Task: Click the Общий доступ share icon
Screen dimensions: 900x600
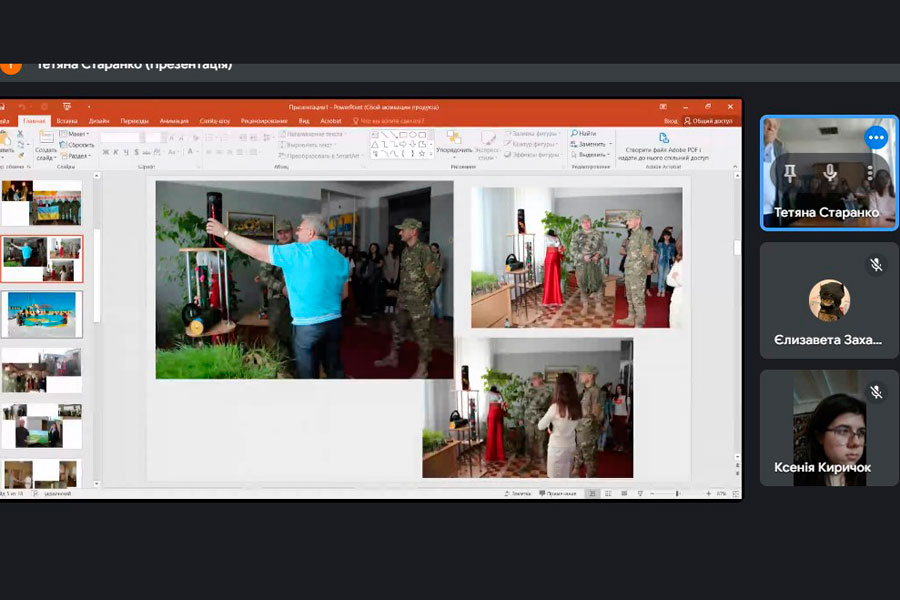Action: [707, 120]
